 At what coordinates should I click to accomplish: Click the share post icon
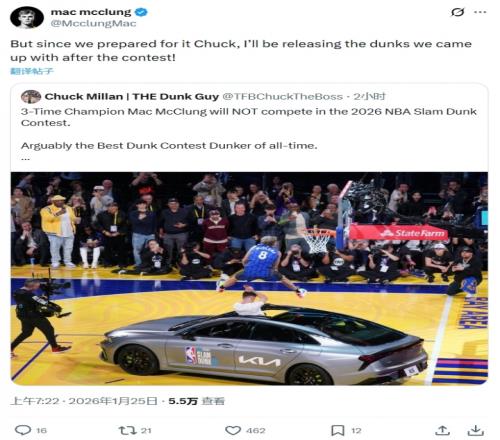442,430
